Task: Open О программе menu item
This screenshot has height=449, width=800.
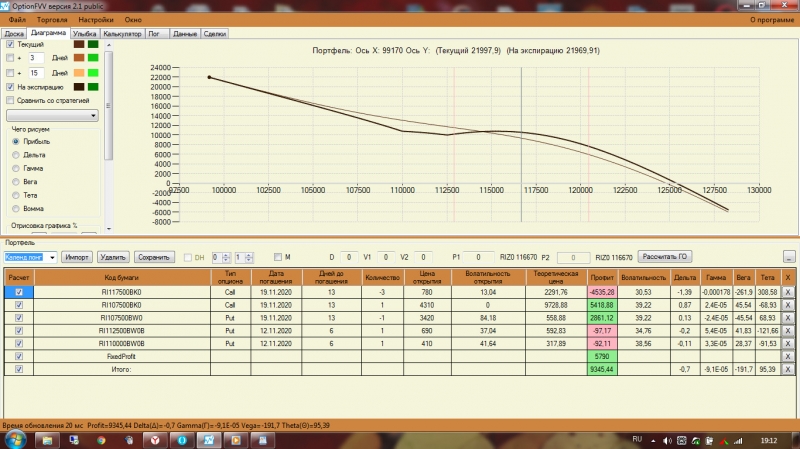Action: [772, 19]
